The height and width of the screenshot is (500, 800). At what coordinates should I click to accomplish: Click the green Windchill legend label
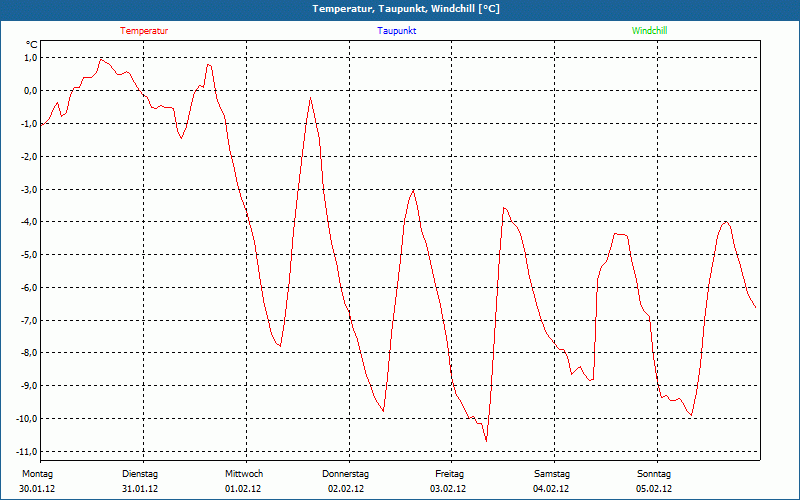click(x=649, y=31)
